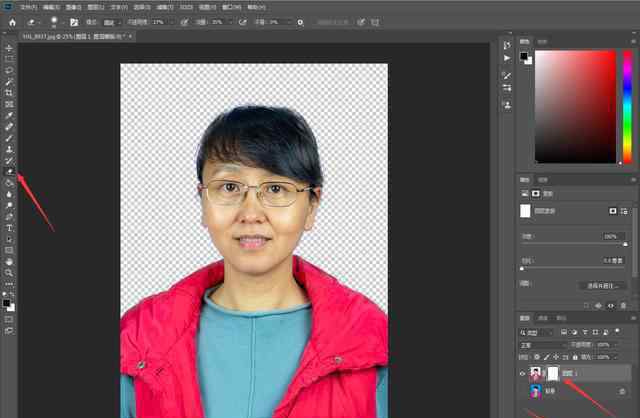Select the Horizontal Type tool

[9, 228]
